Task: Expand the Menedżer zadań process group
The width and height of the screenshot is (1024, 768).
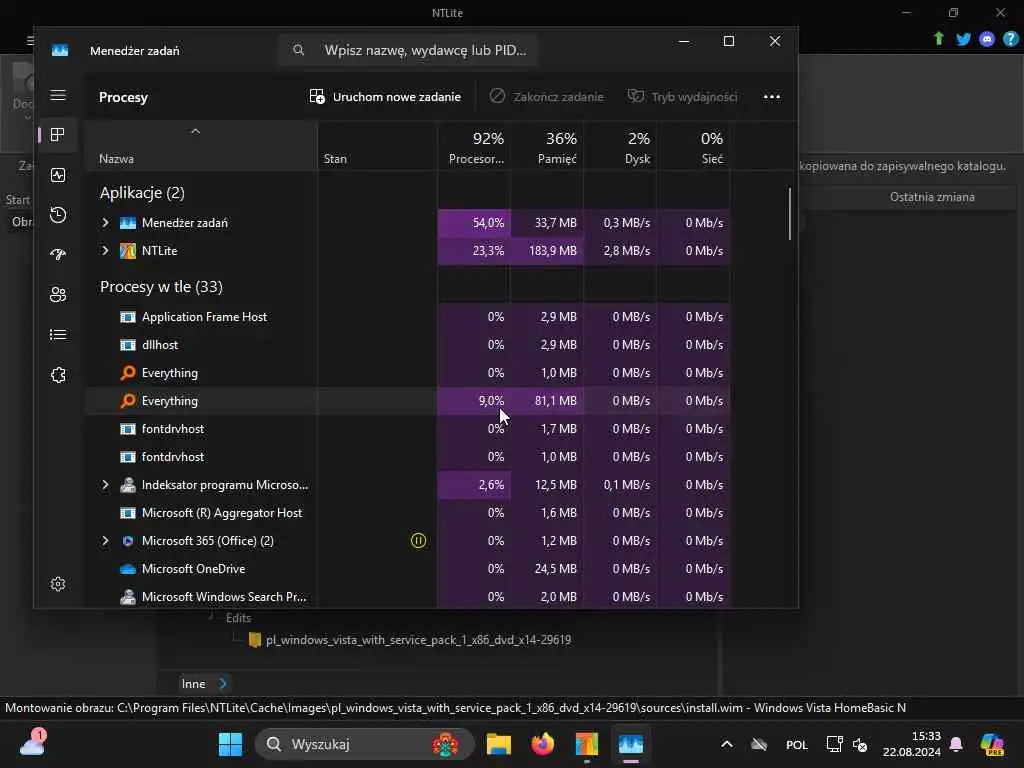Action: 105,223
